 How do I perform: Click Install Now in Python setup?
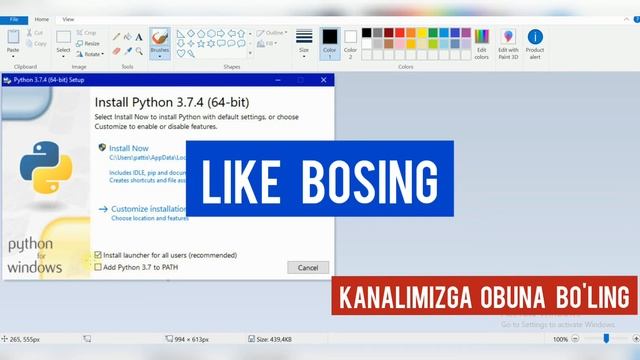click(129, 148)
